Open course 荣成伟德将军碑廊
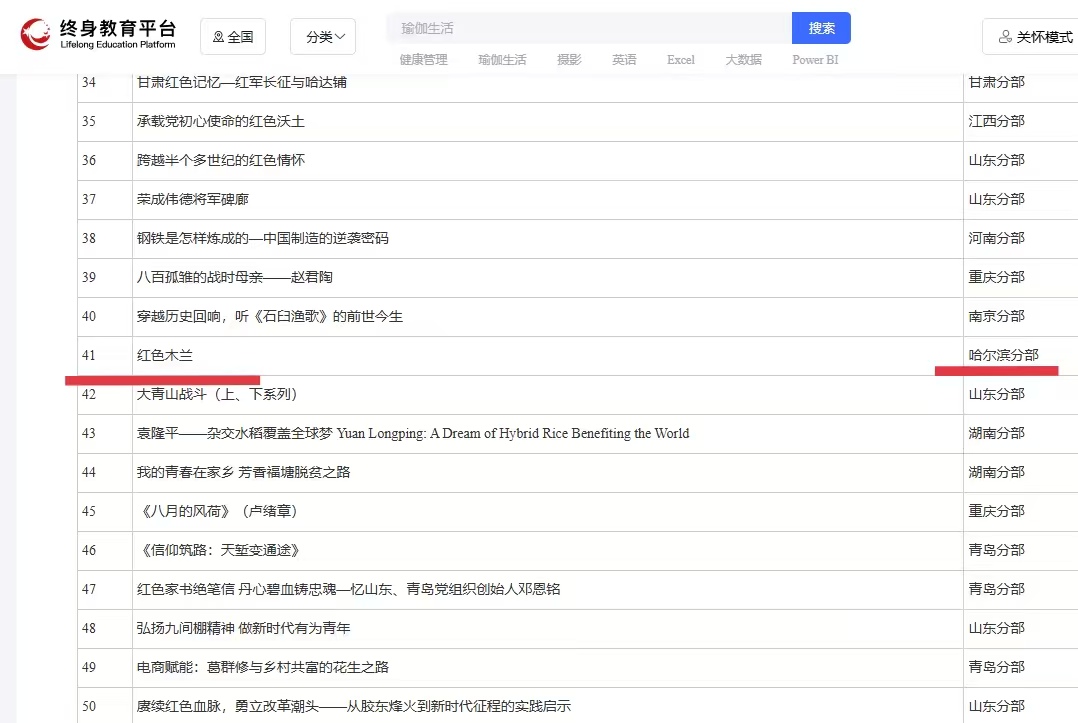Screen dimensions: 1078x723 [193, 199]
